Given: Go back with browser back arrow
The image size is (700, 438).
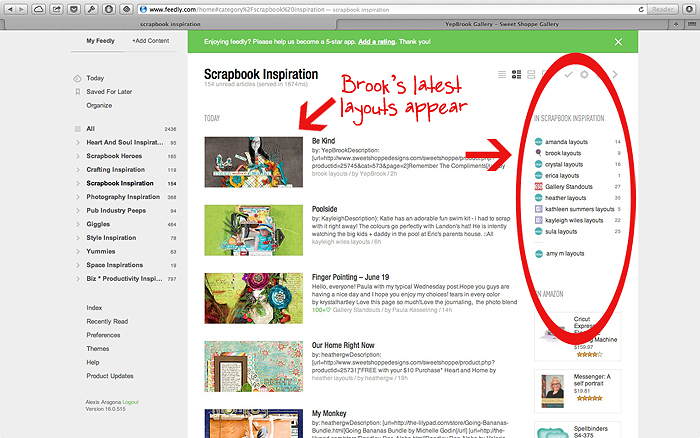Looking at the screenshot, I should click(x=10, y=9).
